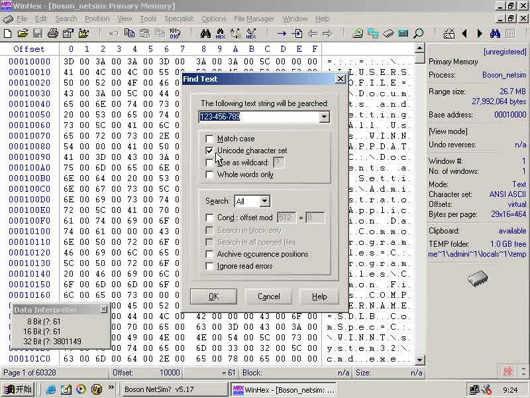Open the Tools menu
530x398 pixels.
tap(148, 19)
